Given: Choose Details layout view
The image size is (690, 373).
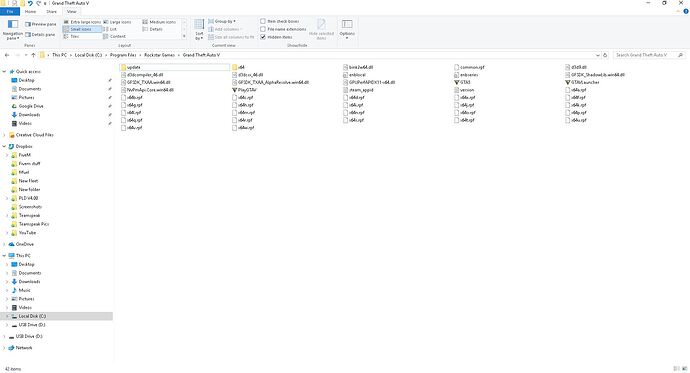Looking at the screenshot, I should point(153,29).
